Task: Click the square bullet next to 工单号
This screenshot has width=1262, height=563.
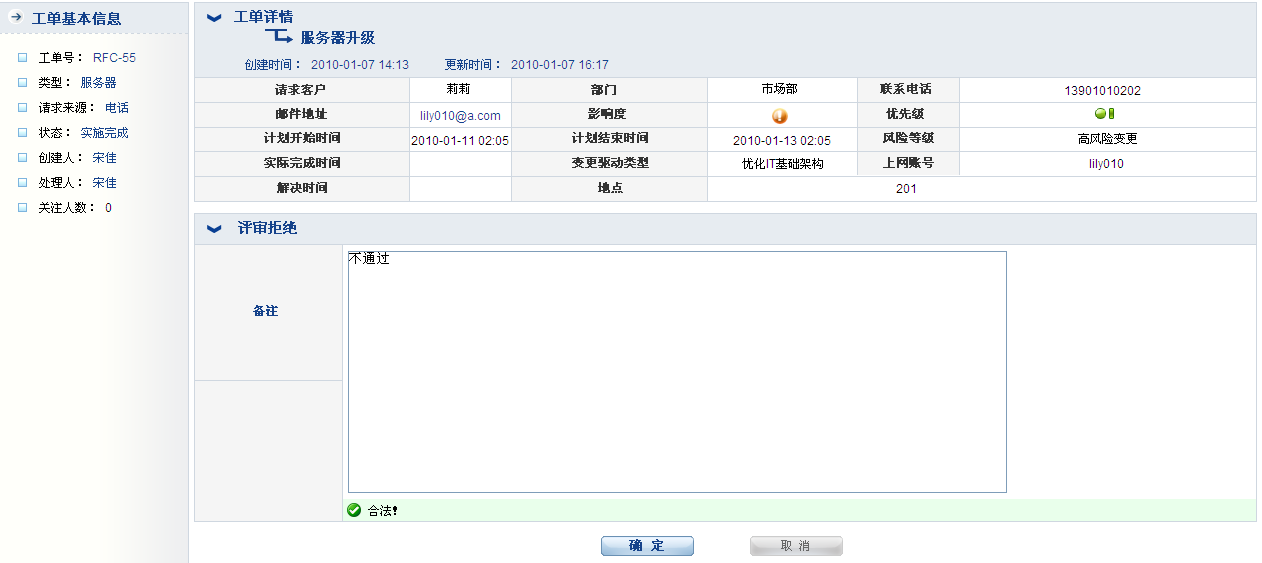Action: 23,58
